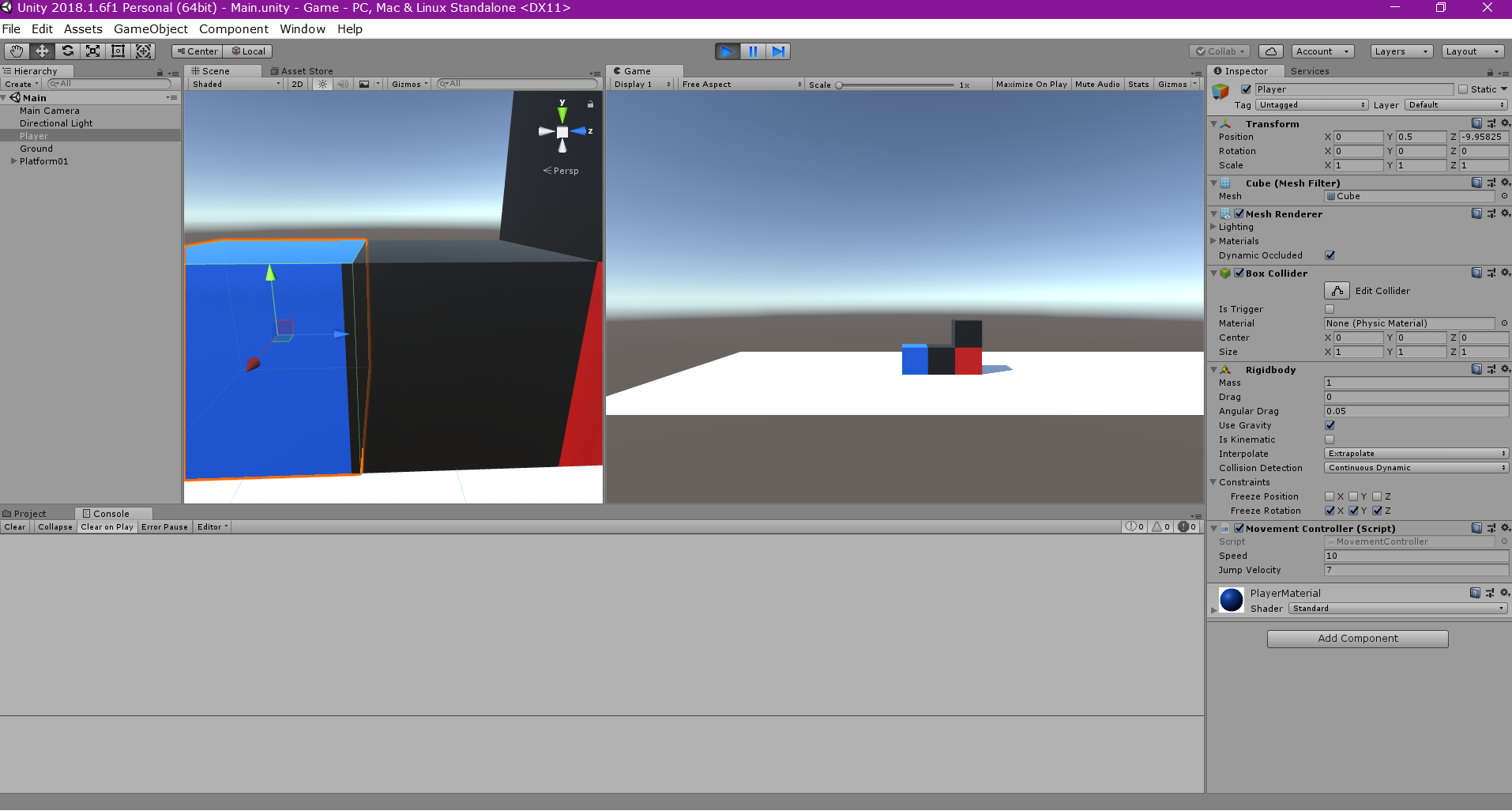Switch to the Services tab
The width and height of the screenshot is (1512, 811).
click(1310, 71)
